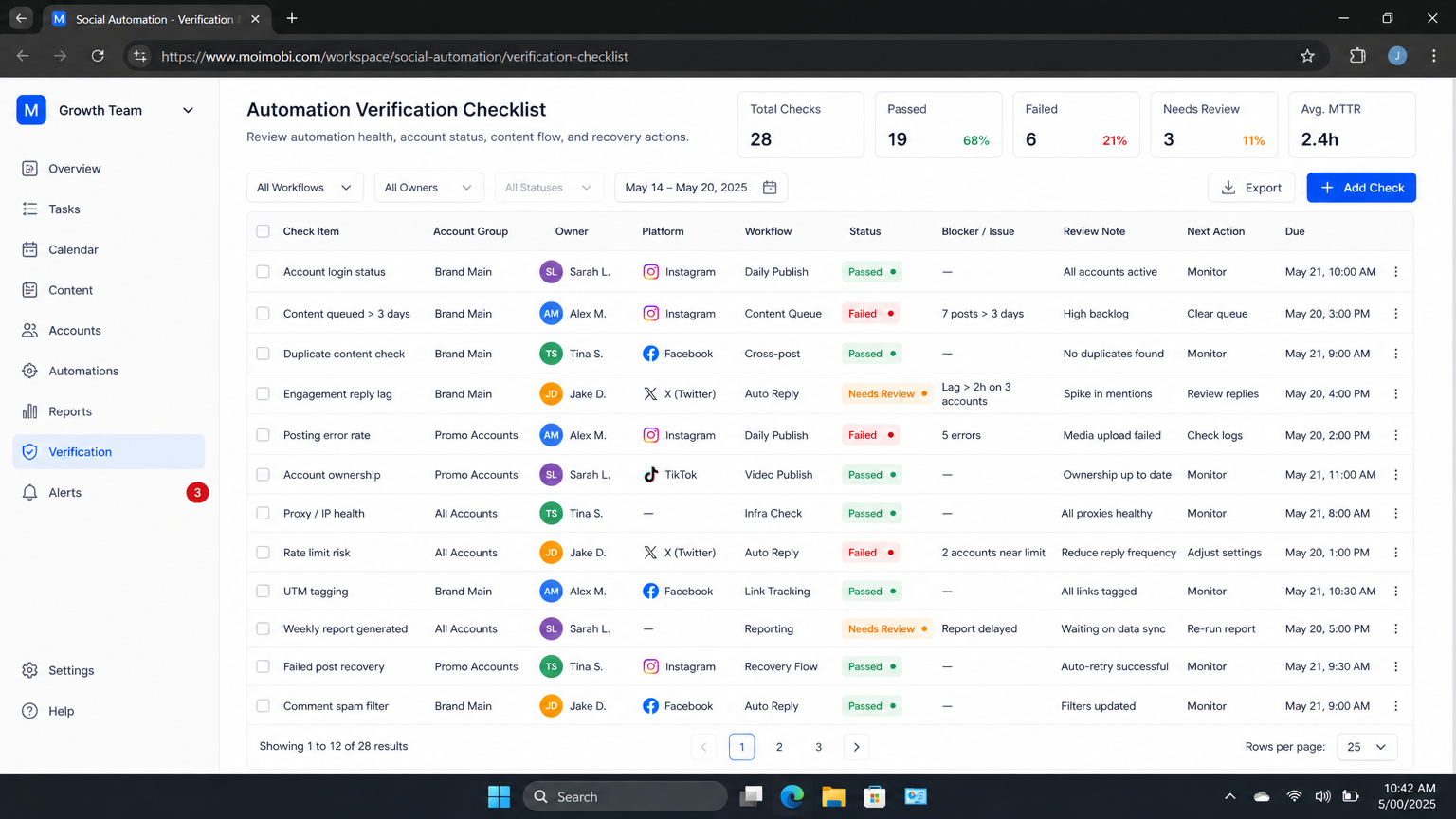Image resolution: width=1456 pixels, height=819 pixels.
Task: Check the Proxy / IP health row
Action: coord(264,514)
